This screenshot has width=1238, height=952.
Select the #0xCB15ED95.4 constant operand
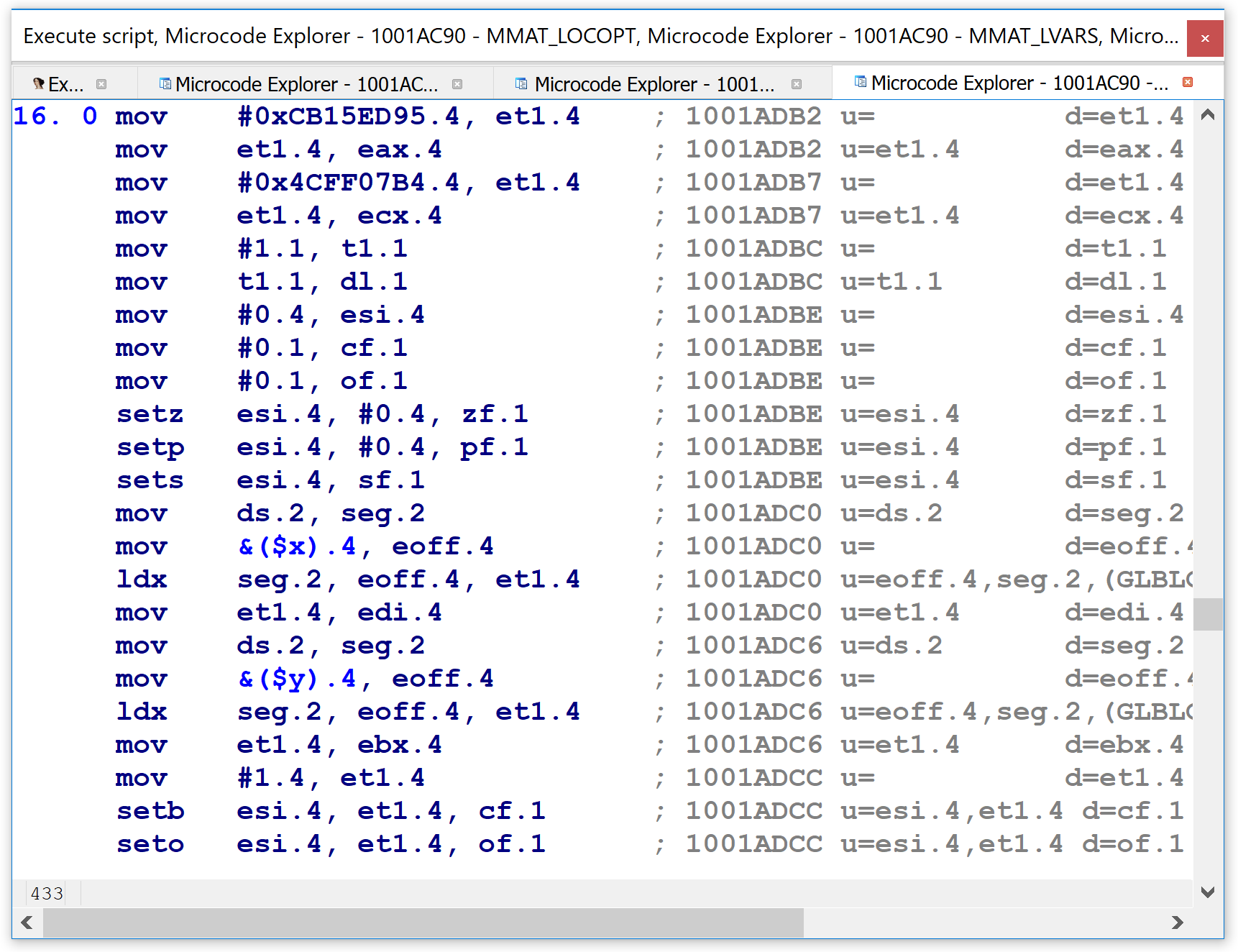pos(348,116)
